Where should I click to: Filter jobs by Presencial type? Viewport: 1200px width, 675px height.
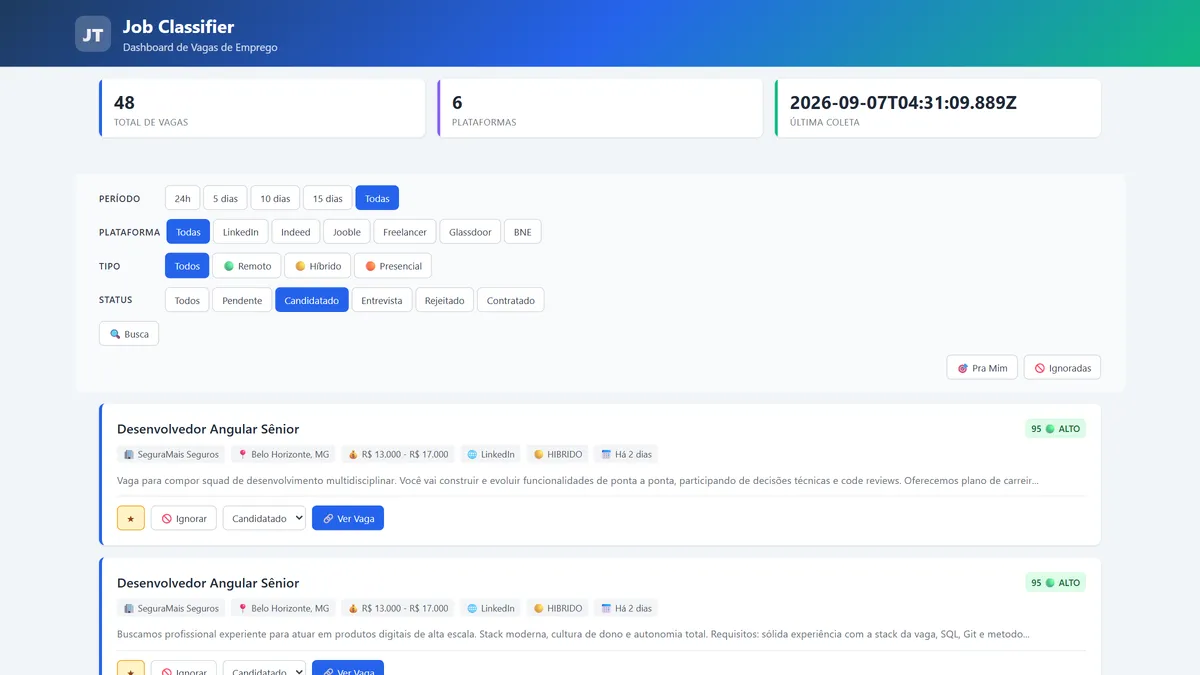click(393, 266)
